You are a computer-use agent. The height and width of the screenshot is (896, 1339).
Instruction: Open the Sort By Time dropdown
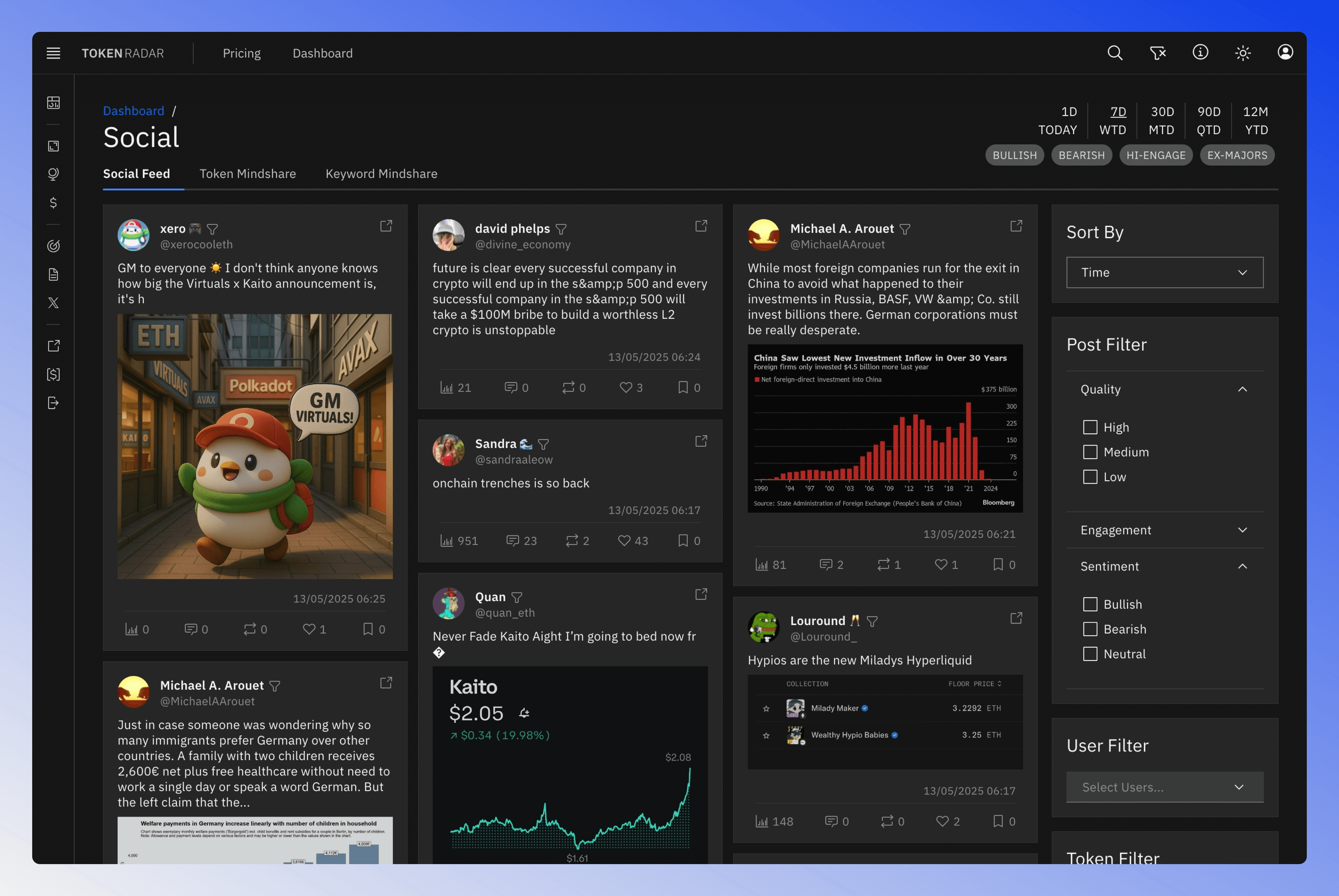(1164, 273)
